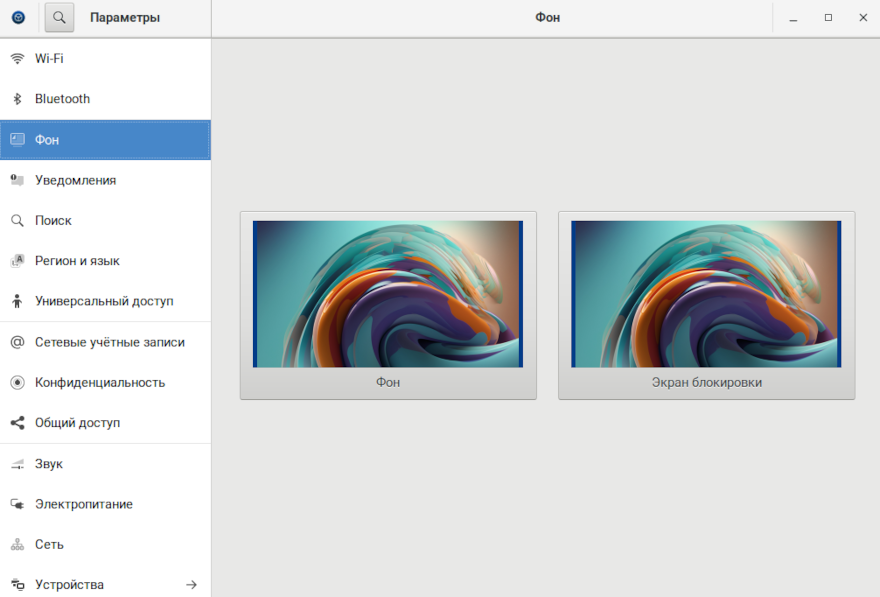The image size is (880, 597).
Task: Click the Sound speaker icon (Звук)
Action: coord(17,464)
